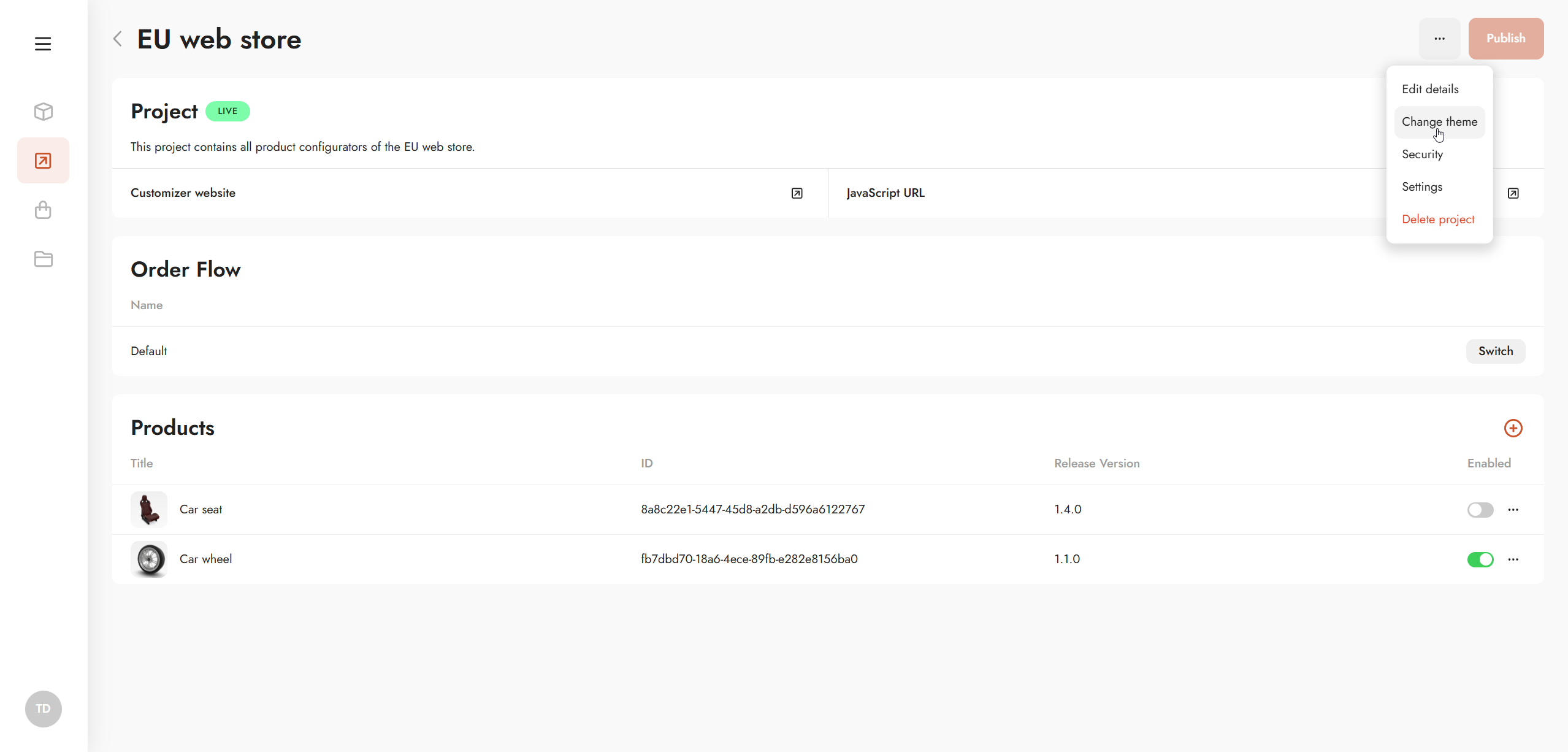This screenshot has height=752, width=1568.
Task: Open JavaScript URL external link icon
Action: (1513, 193)
